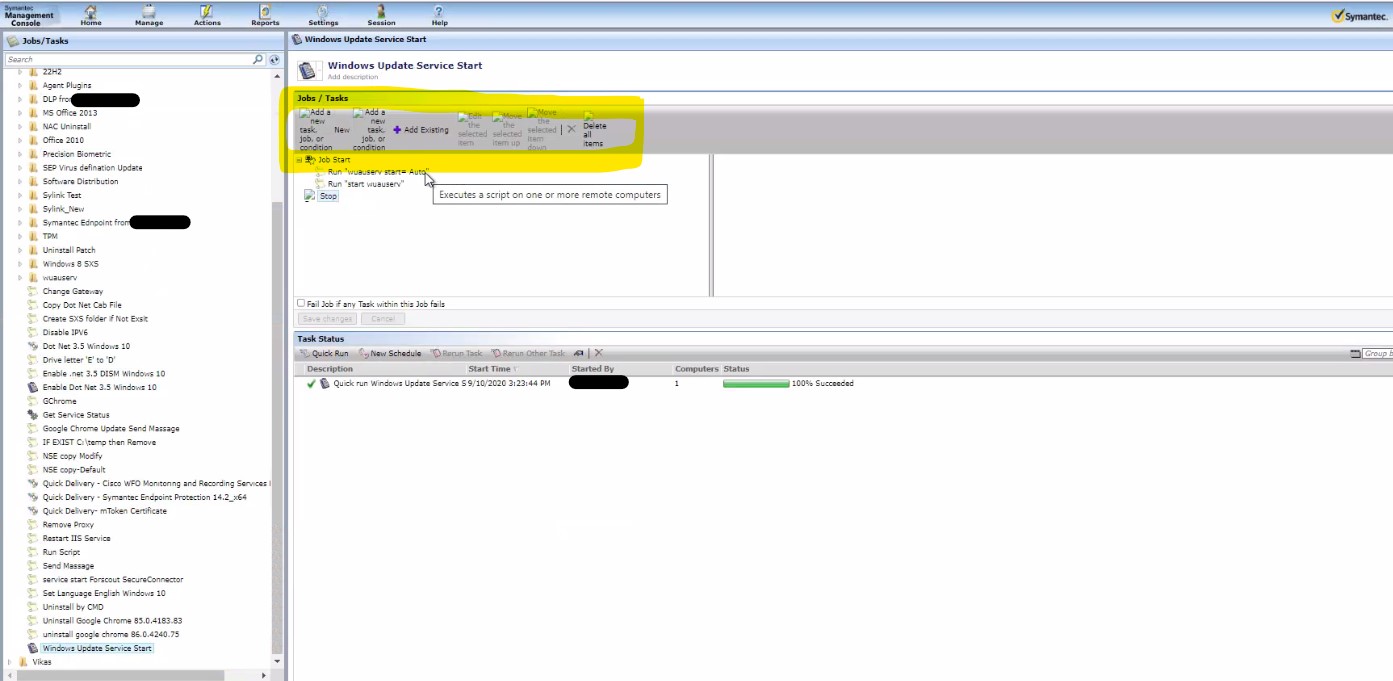Click the Rerun Other Task button
The width and height of the screenshot is (1393, 681).
point(528,353)
